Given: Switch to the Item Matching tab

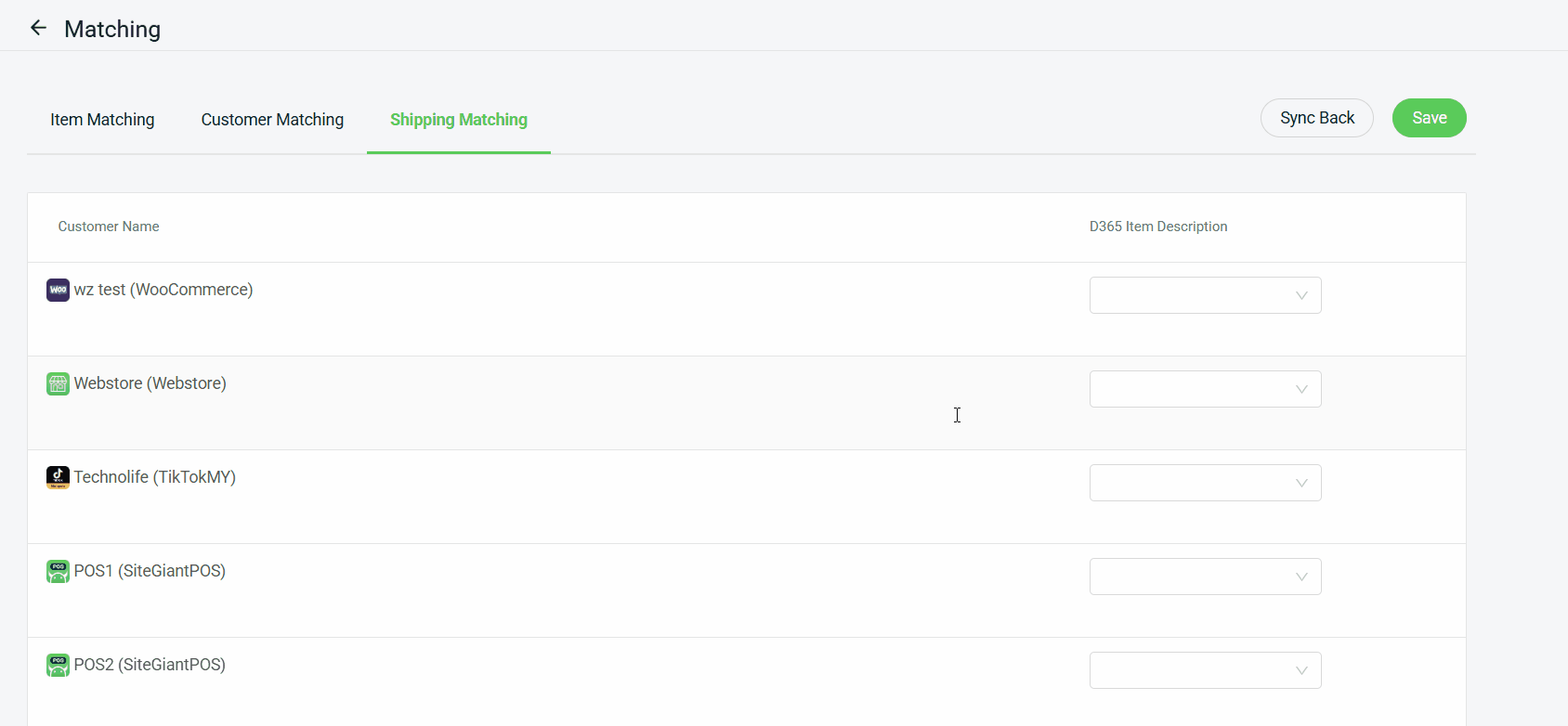Looking at the screenshot, I should [102, 120].
